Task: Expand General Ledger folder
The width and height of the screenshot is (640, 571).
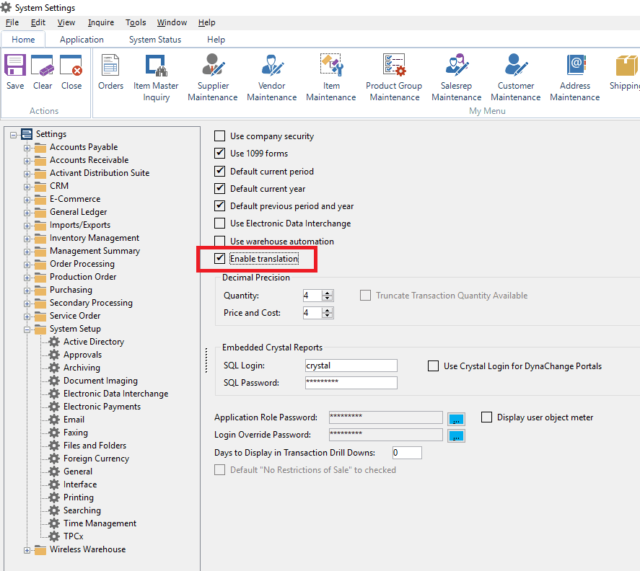Action: coord(27,213)
